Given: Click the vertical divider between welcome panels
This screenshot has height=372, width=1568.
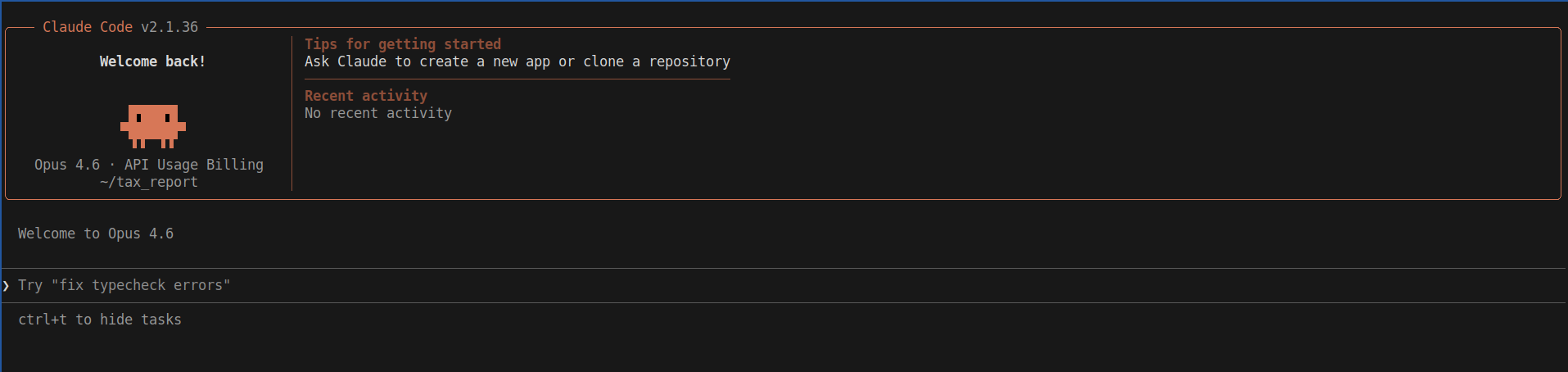Looking at the screenshot, I should coord(292,113).
